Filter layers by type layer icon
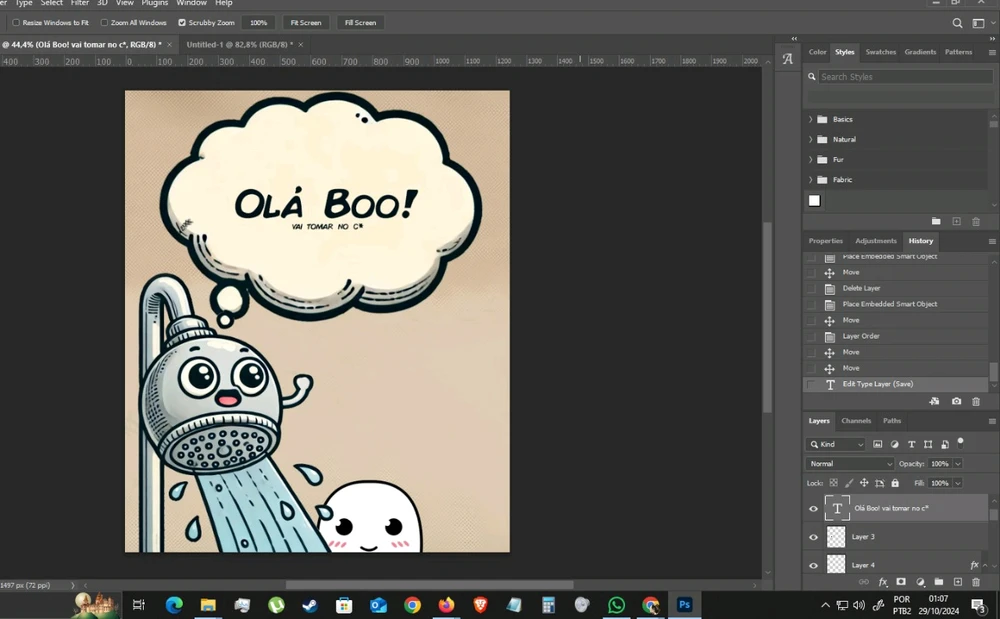 (911, 444)
